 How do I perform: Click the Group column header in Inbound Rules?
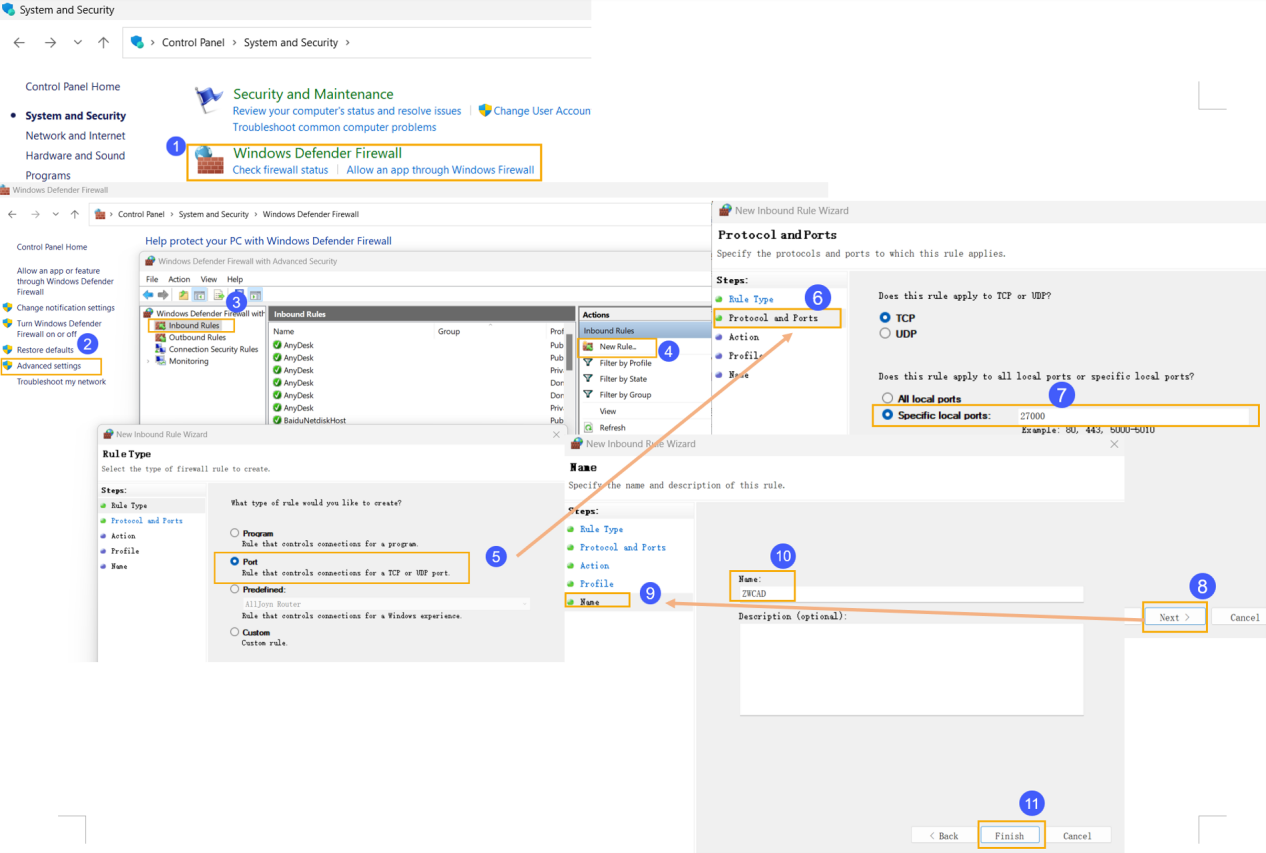pyautogui.click(x=449, y=331)
